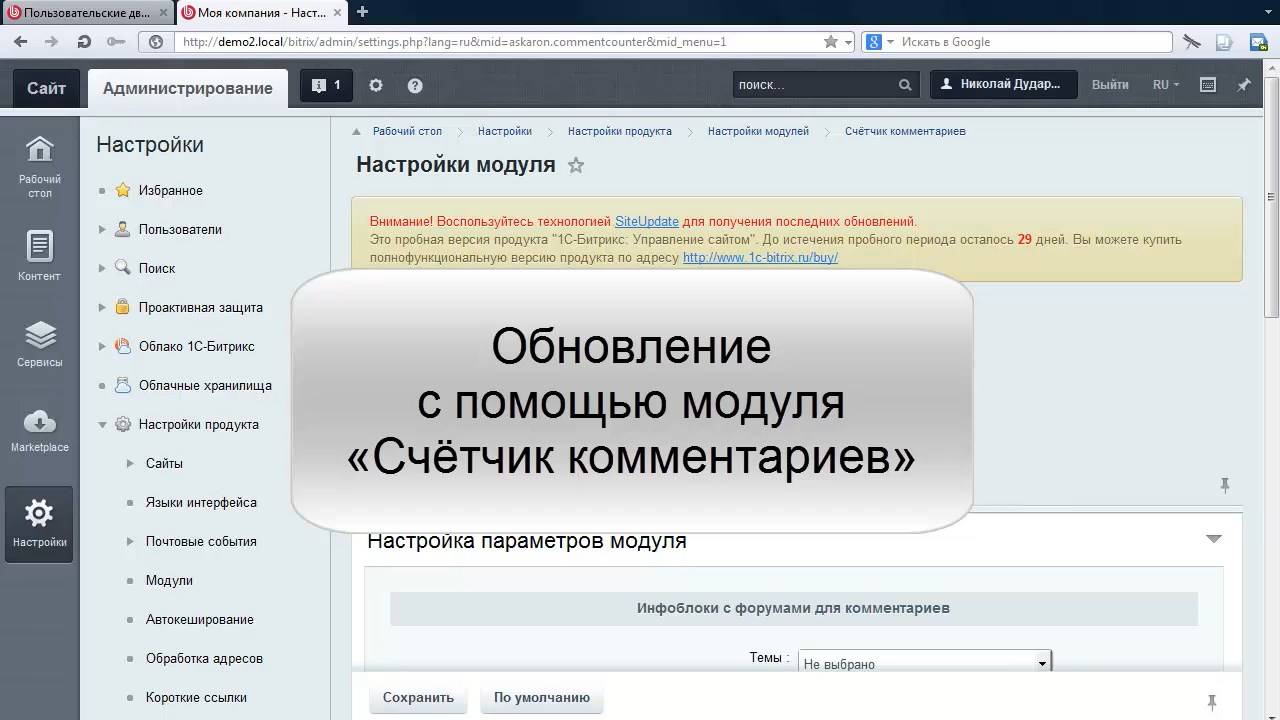Go to Рабочий стол breadcrumb

[x=407, y=131]
